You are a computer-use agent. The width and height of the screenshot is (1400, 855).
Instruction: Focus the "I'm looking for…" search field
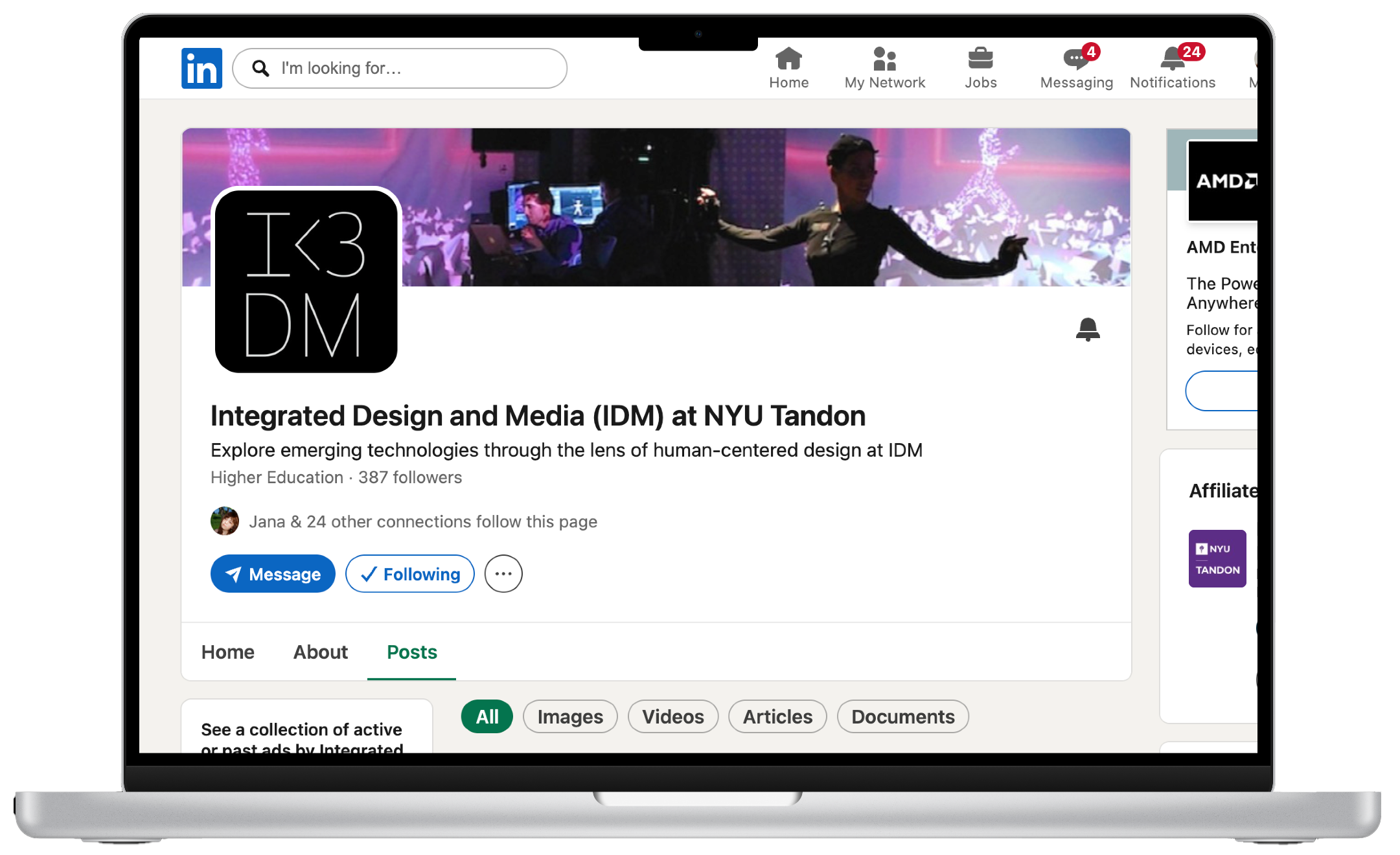coord(400,68)
